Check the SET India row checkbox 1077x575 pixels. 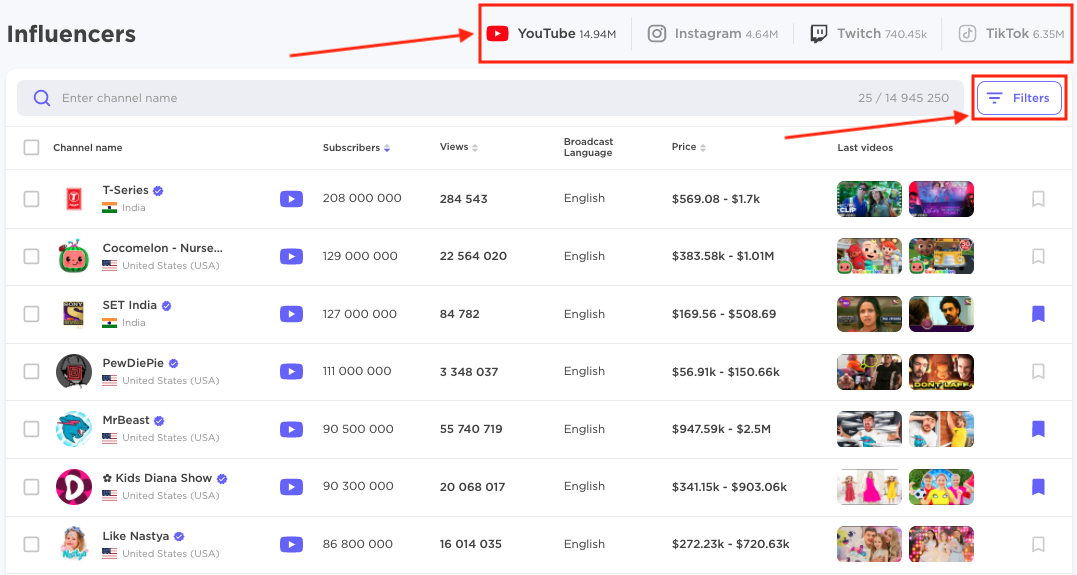coord(32,314)
